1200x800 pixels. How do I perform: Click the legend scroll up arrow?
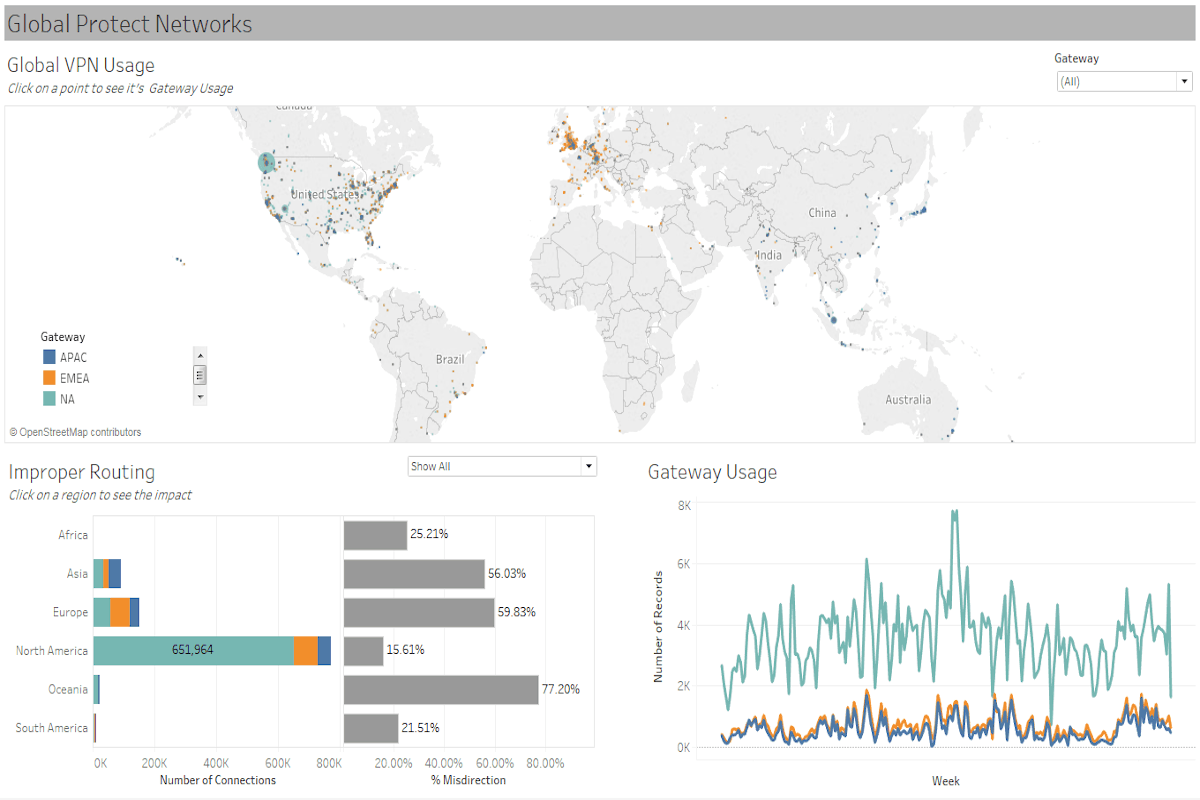point(200,355)
